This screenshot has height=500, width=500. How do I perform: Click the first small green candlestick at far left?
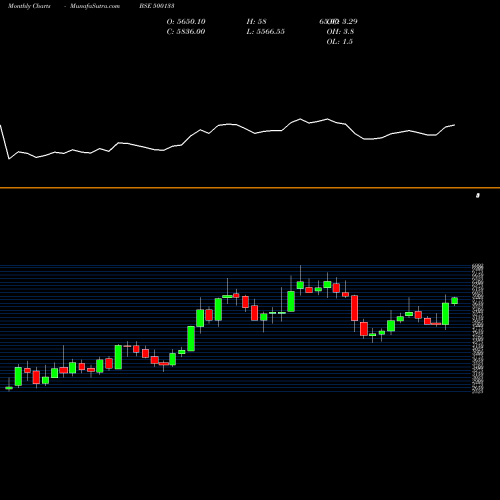pos(9,388)
